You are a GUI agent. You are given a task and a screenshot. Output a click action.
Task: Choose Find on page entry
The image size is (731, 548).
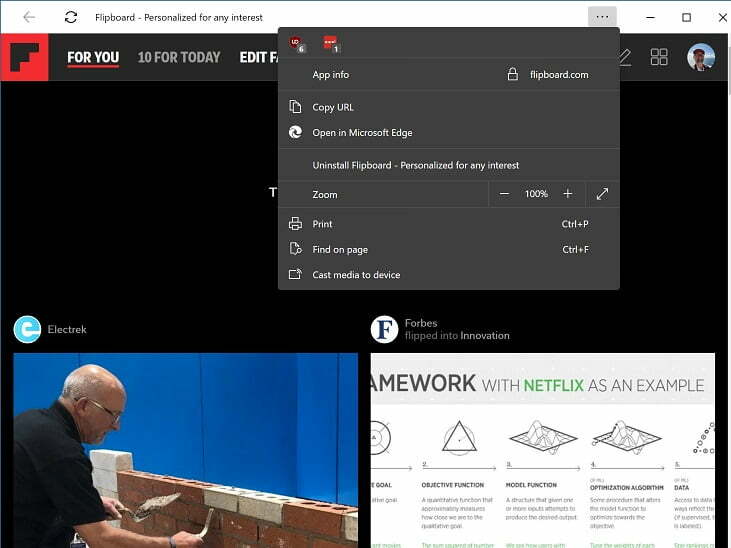pyautogui.click(x=448, y=250)
